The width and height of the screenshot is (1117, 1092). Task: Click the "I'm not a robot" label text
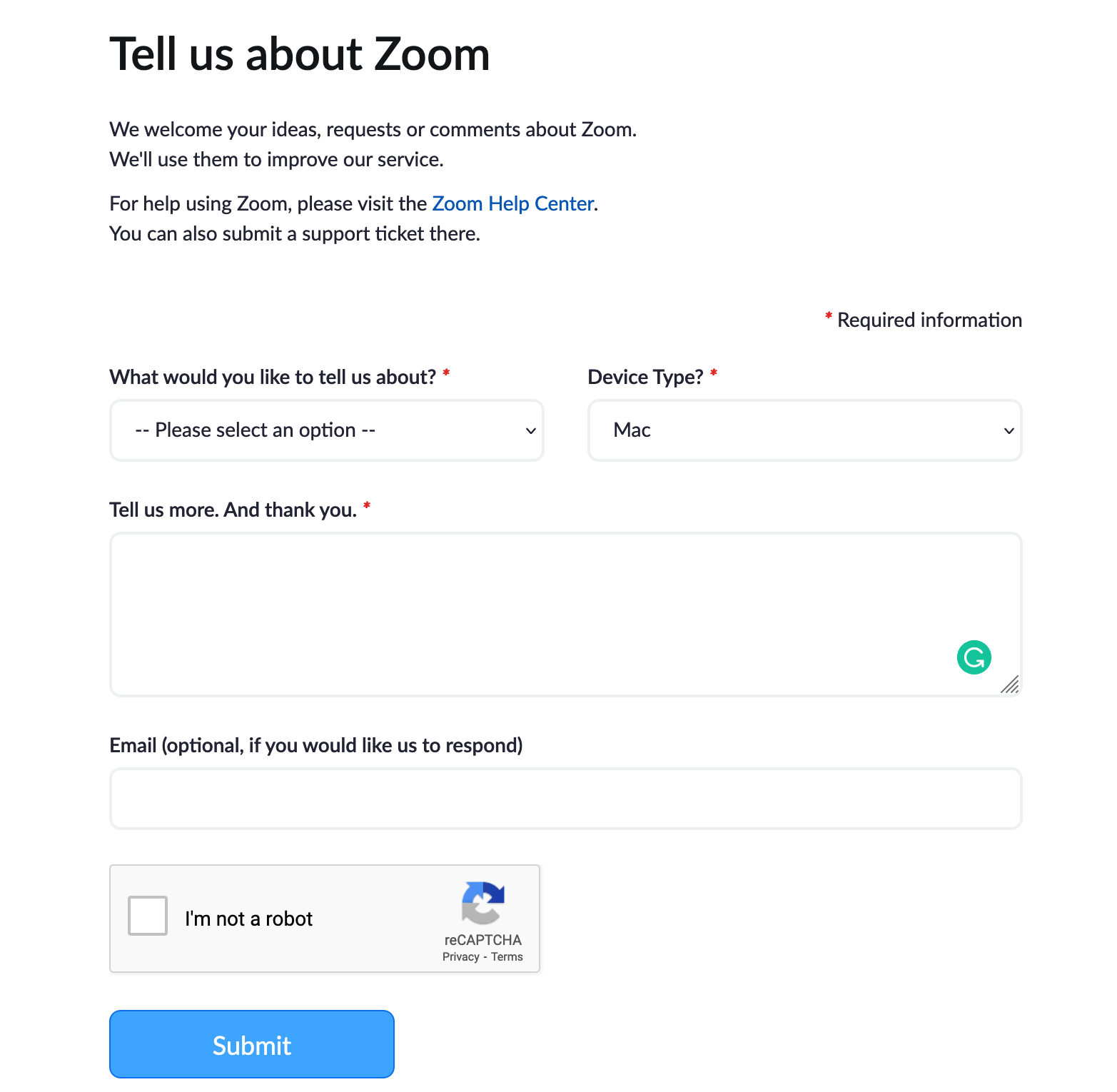tap(248, 919)
